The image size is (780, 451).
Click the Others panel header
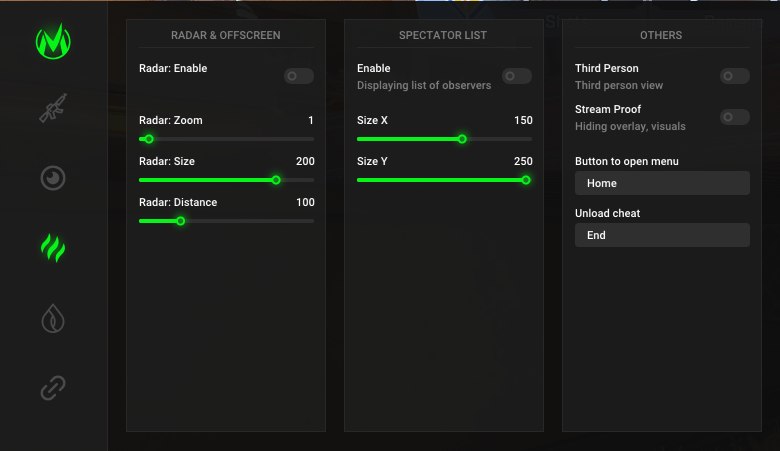tap(661, 35)
